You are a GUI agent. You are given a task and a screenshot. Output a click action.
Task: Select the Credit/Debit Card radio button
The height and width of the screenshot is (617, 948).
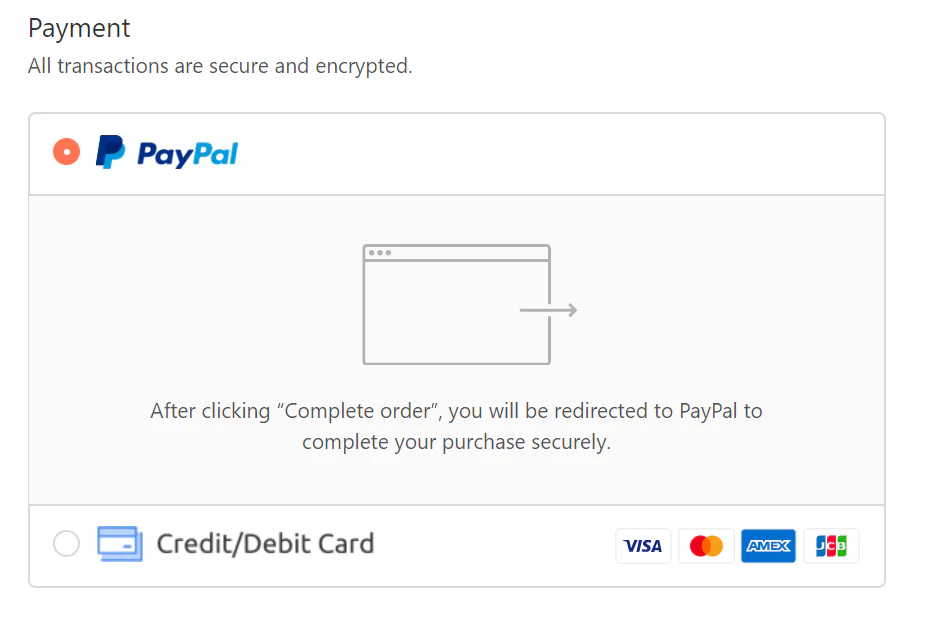(x=67, y=543)
